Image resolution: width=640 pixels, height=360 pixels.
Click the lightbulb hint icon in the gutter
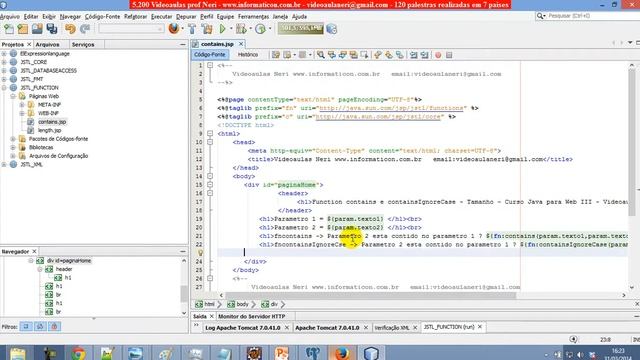(x=200, y=253)
